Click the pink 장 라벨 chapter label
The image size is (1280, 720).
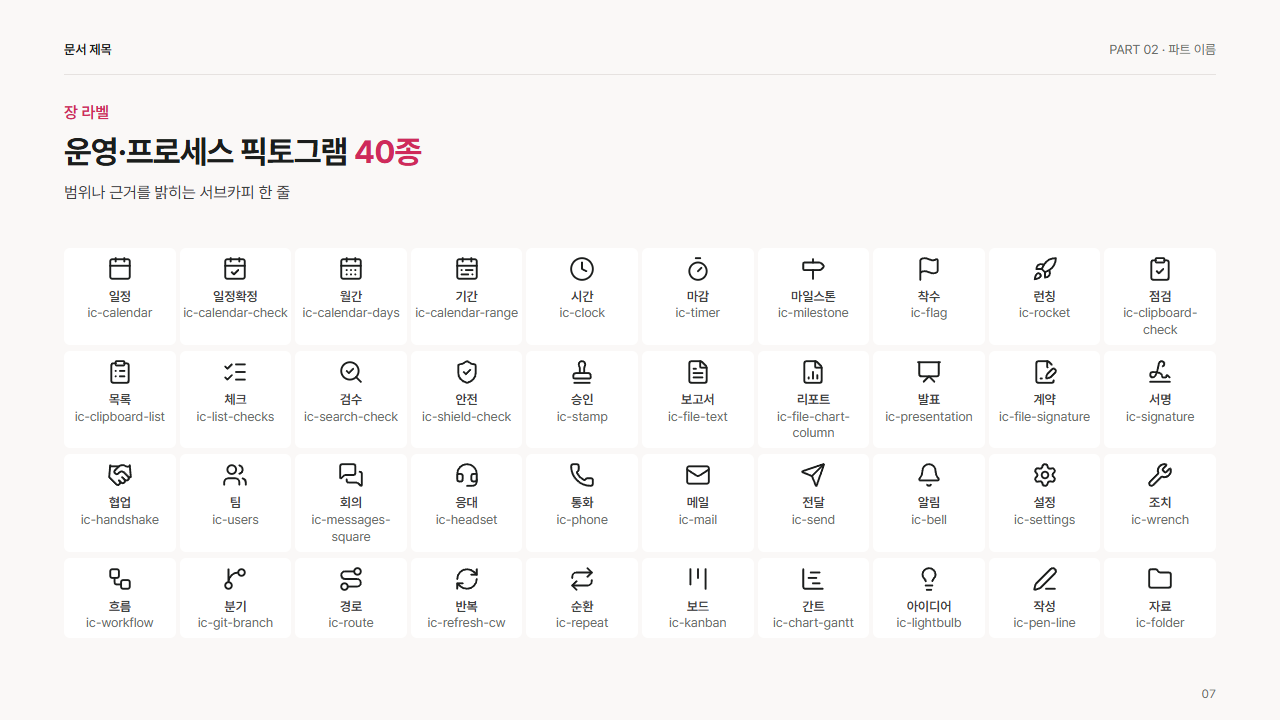pyautogui.click(x=86, y=112)
